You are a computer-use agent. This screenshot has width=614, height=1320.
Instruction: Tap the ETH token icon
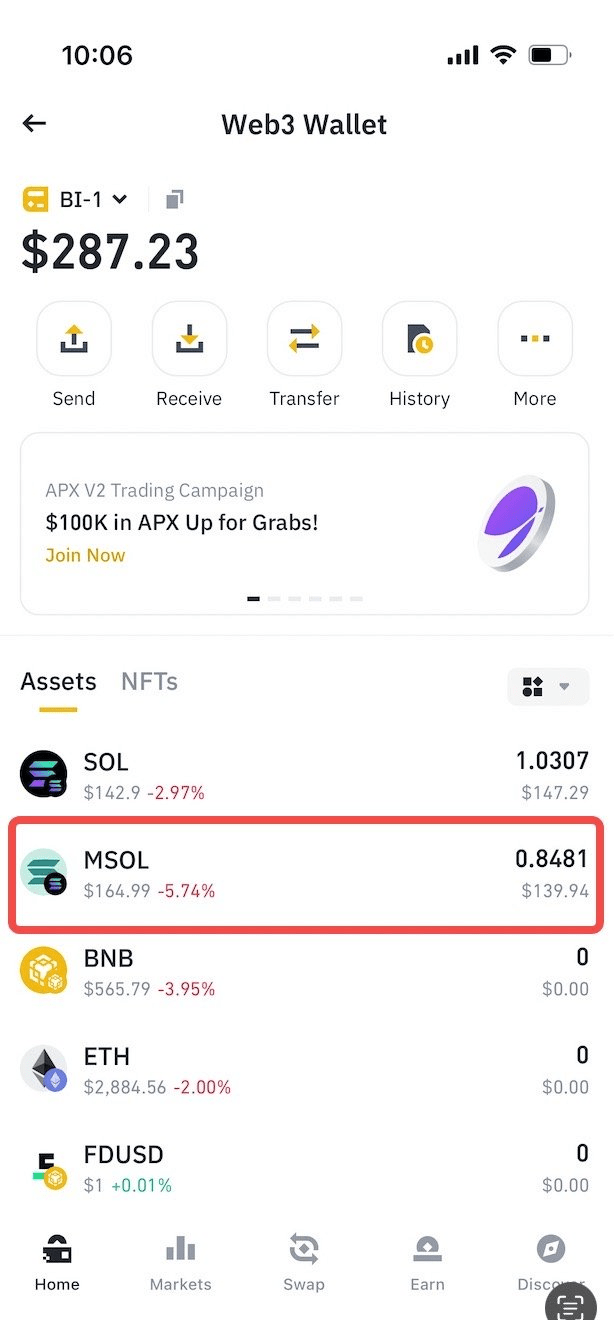44,1070
